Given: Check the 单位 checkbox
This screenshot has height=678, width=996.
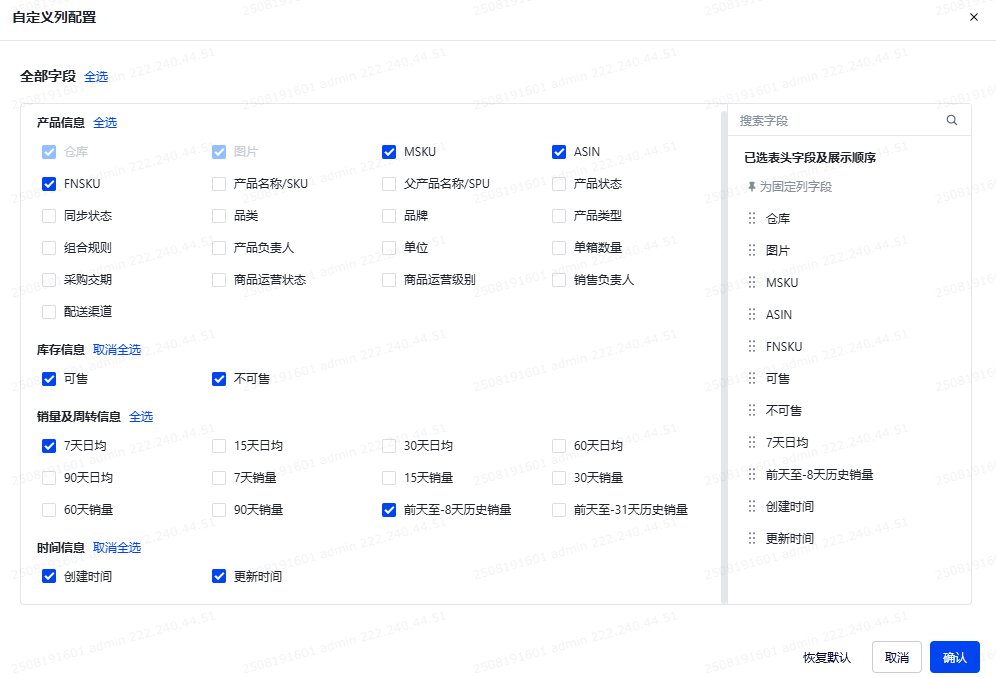Looking at the screenshot, I should pos(389,247).
